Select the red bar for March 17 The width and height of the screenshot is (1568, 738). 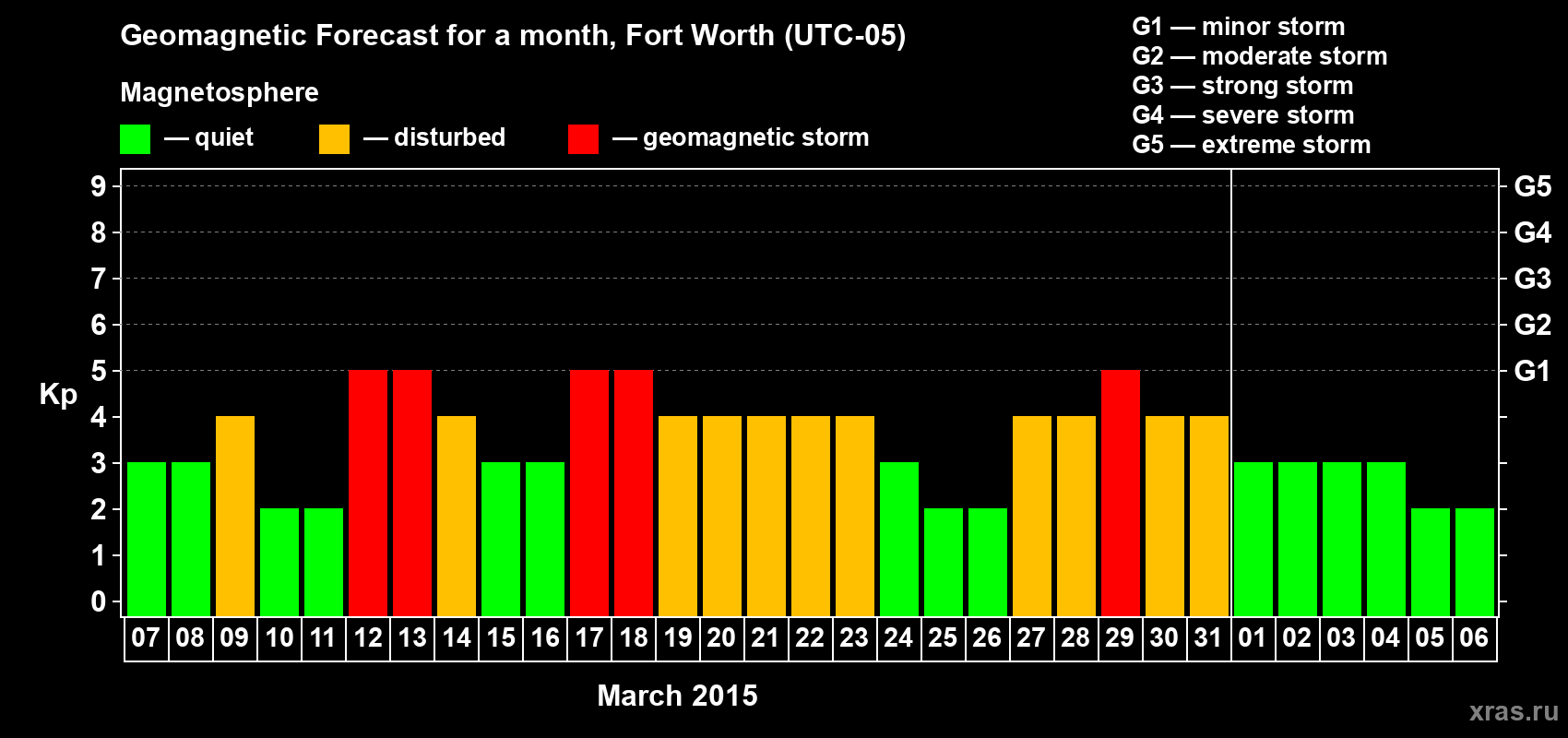click(589, 493)
